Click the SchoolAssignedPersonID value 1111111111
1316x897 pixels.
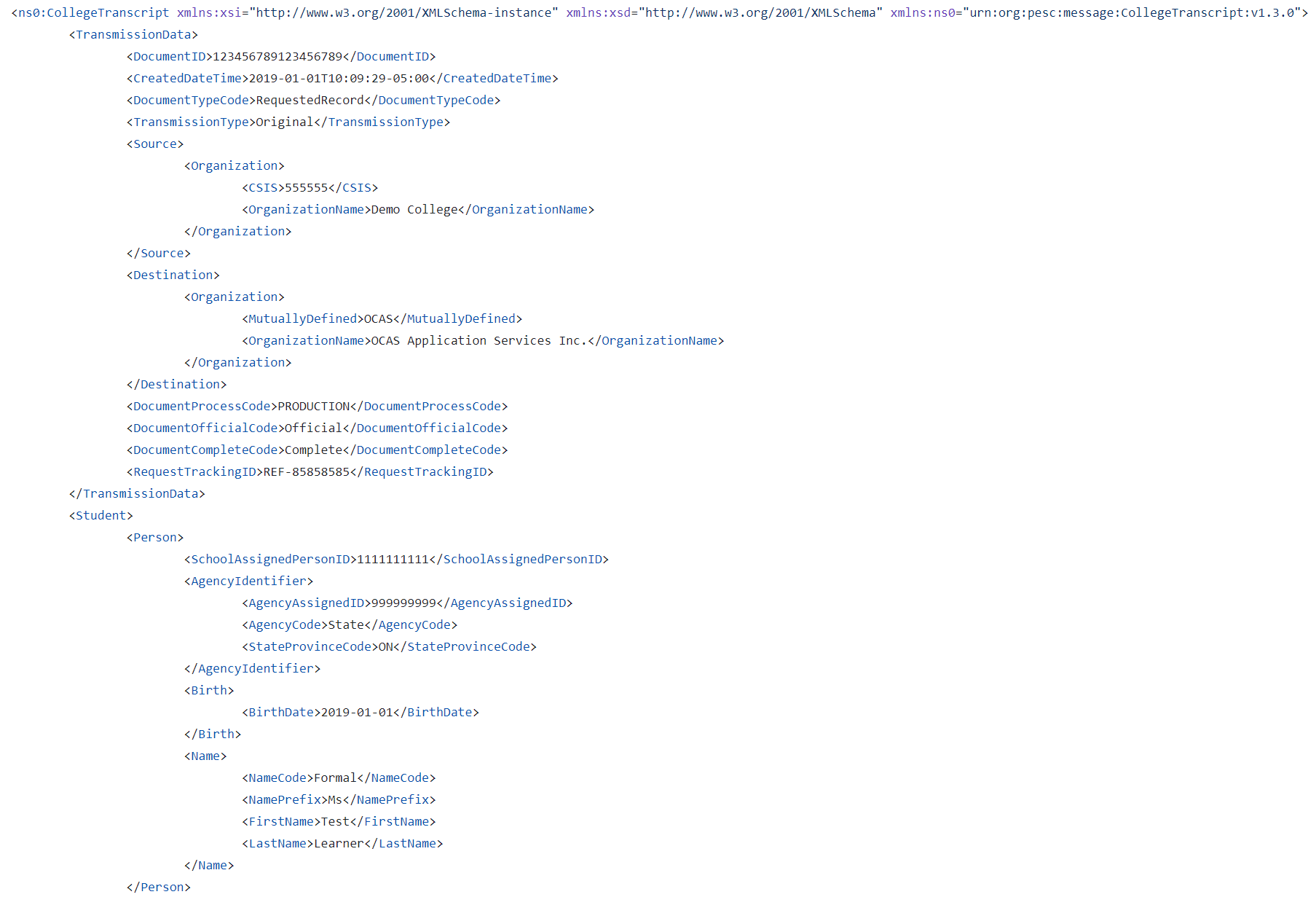point(393,559)
